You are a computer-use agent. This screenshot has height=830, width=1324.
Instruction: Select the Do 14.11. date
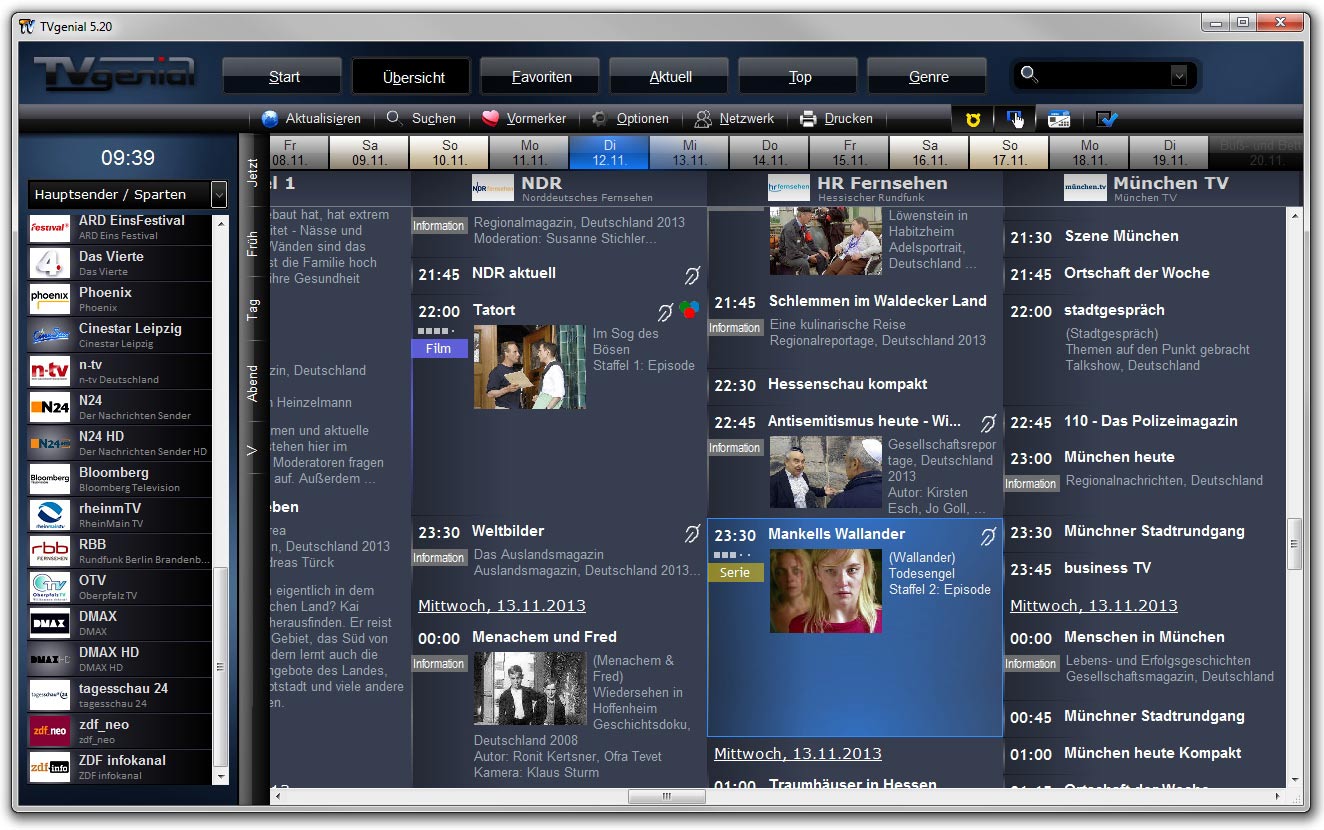pos(769,152)
